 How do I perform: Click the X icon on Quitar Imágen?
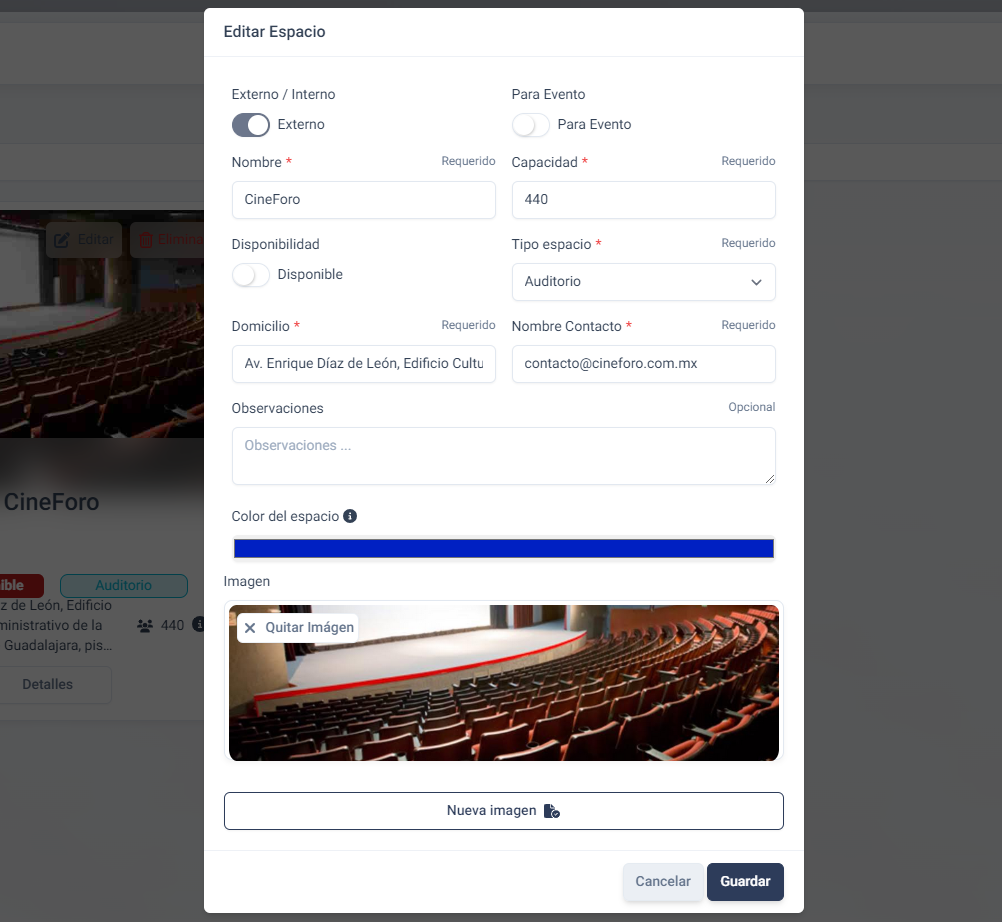coord(250,628)
